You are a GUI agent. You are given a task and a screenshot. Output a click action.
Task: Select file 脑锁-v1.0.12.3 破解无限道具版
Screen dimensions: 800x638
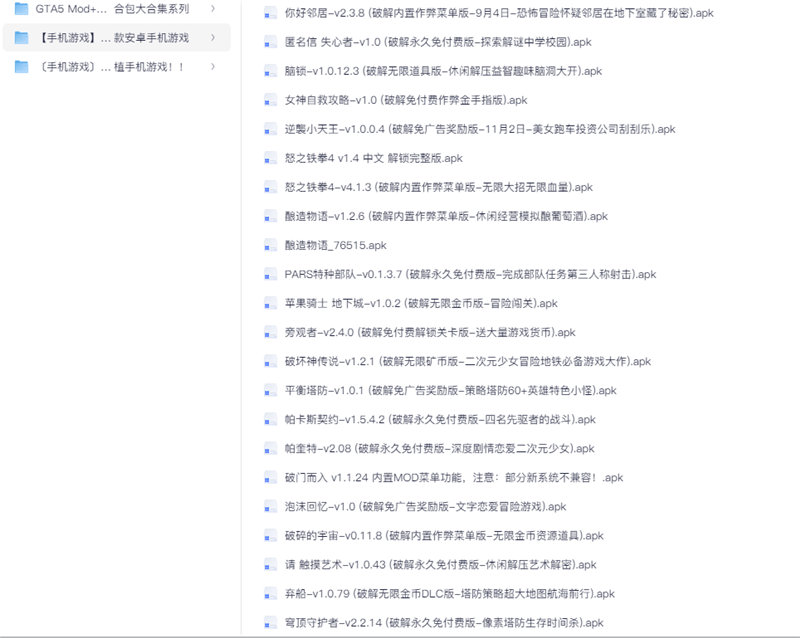coord(443,71)
